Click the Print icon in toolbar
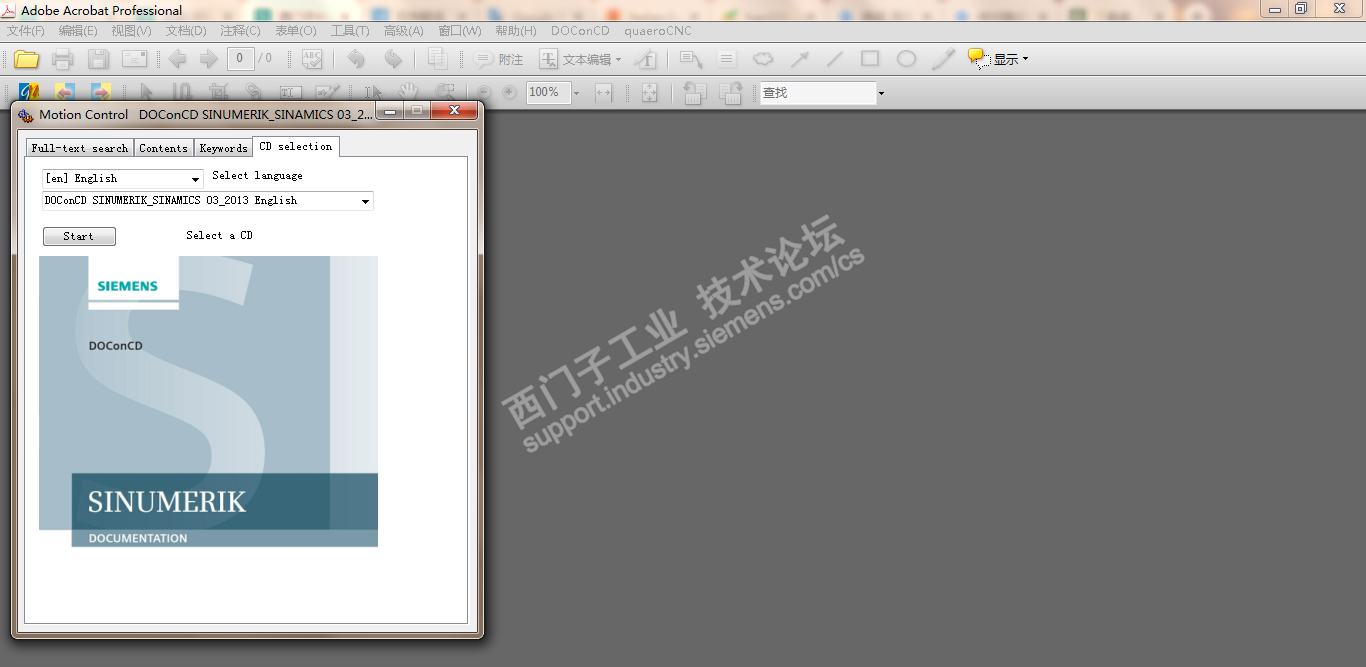This screenshot has width=1366, height=667. 63,59
